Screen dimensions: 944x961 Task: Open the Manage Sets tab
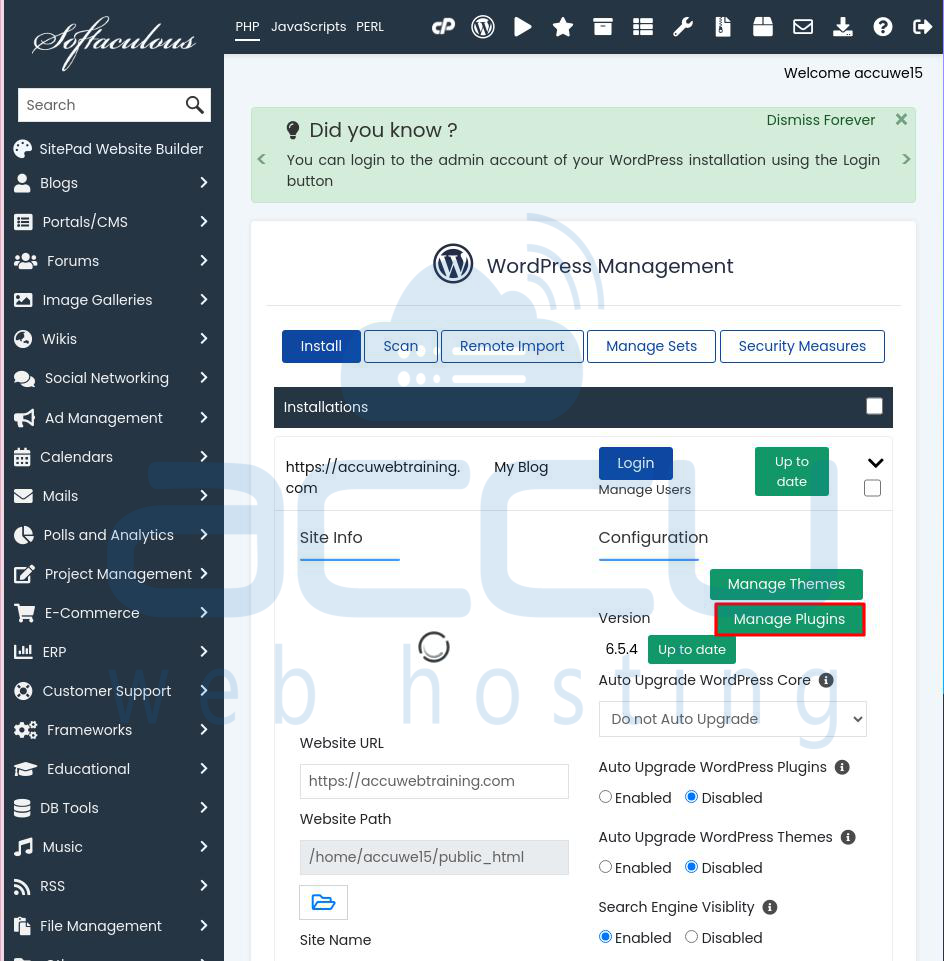651,346
